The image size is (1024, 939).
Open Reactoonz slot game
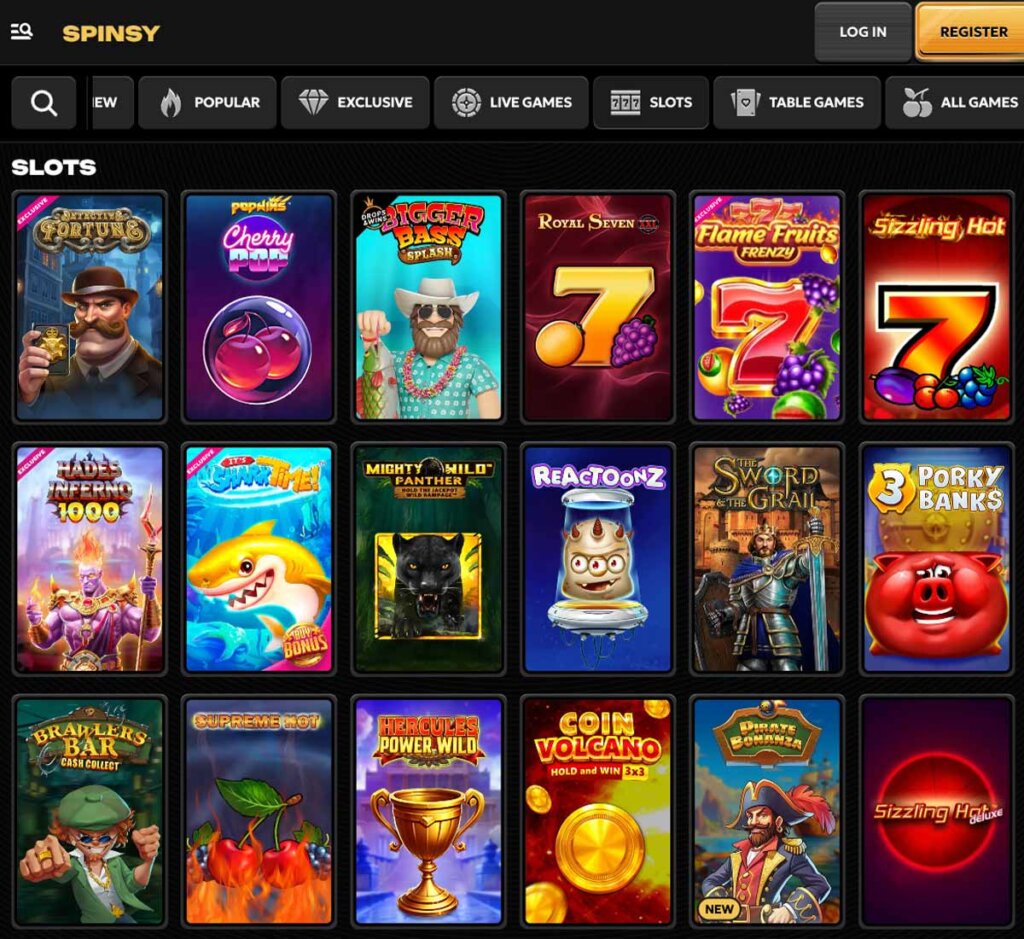(598, 559)
